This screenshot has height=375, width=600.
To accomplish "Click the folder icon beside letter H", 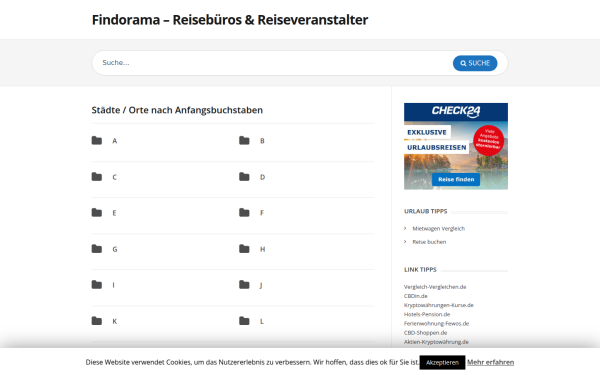I will 244,249.
